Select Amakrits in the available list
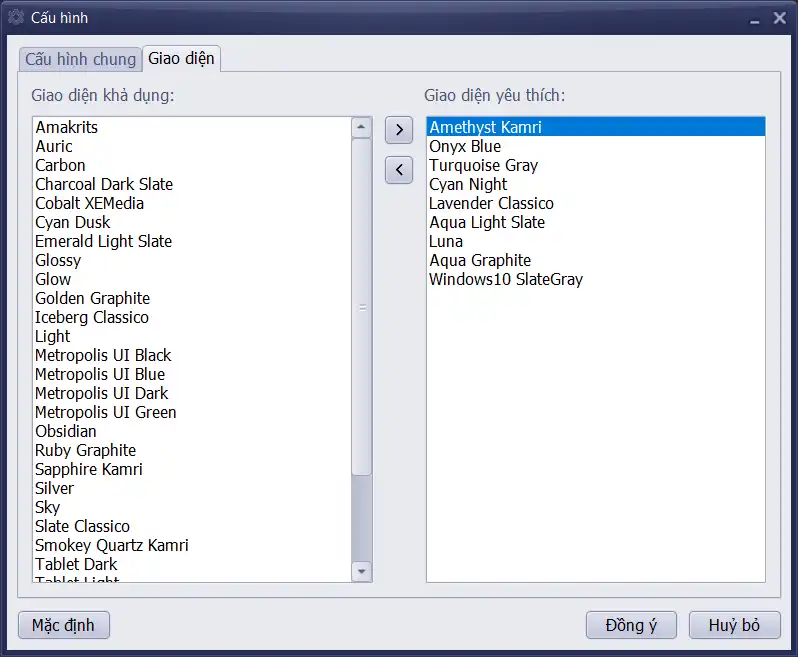Viewport: 798px width, 657px height. [x=192, y=127]
